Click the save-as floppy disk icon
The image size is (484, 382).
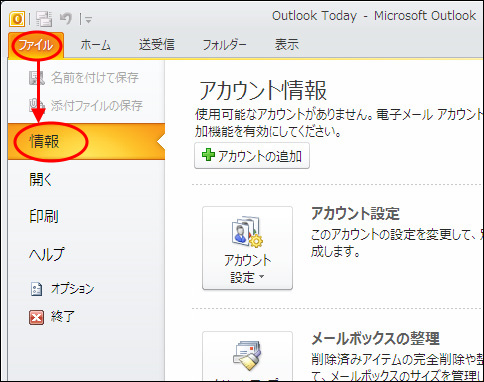point(36,78)
